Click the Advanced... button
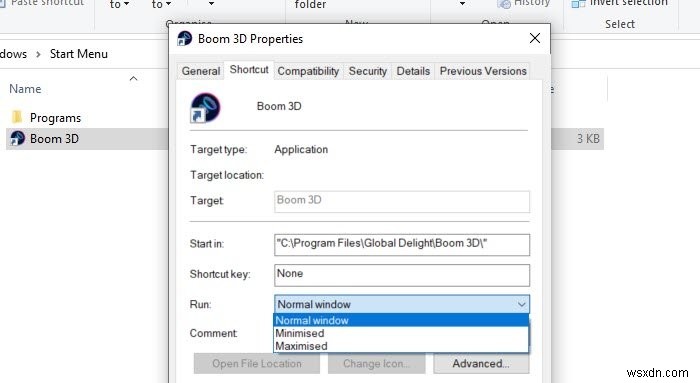This screenshot has height=383, width=700. point(481,363)
